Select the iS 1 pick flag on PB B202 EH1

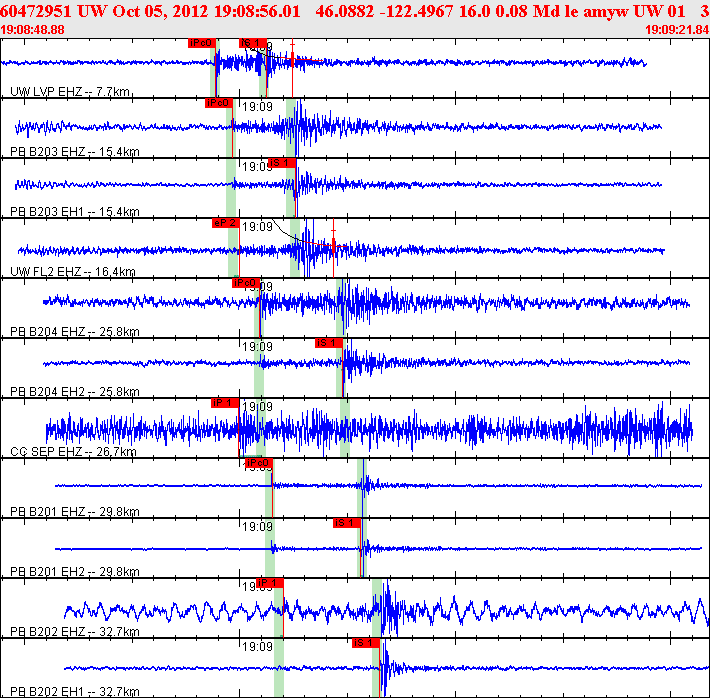tap(366, 643)
